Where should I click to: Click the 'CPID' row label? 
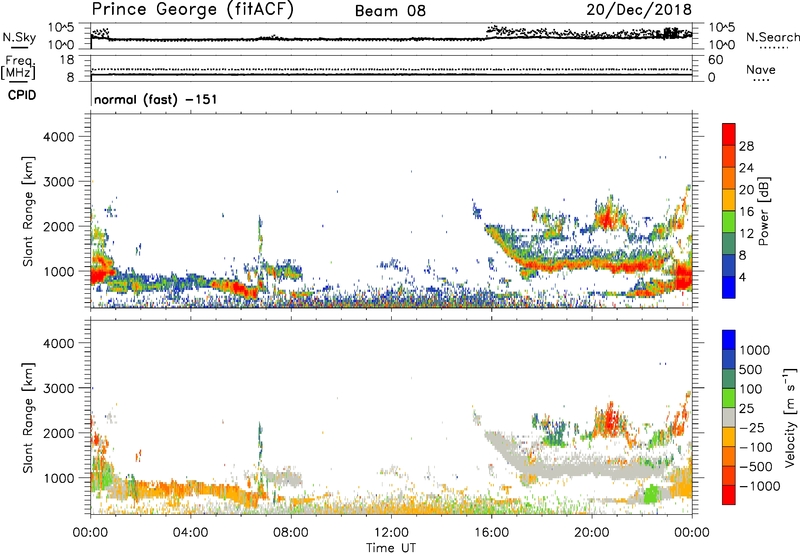point(22,95)
